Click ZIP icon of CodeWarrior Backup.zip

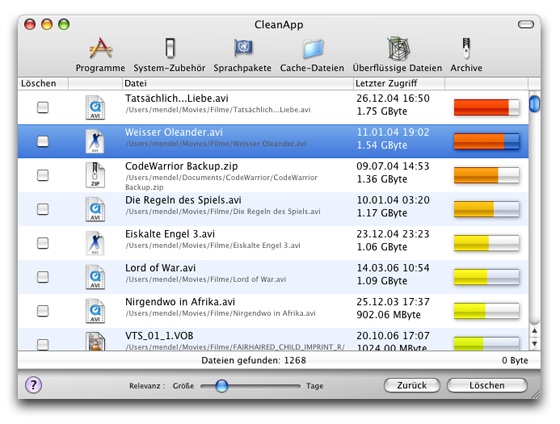click(95, 175)
